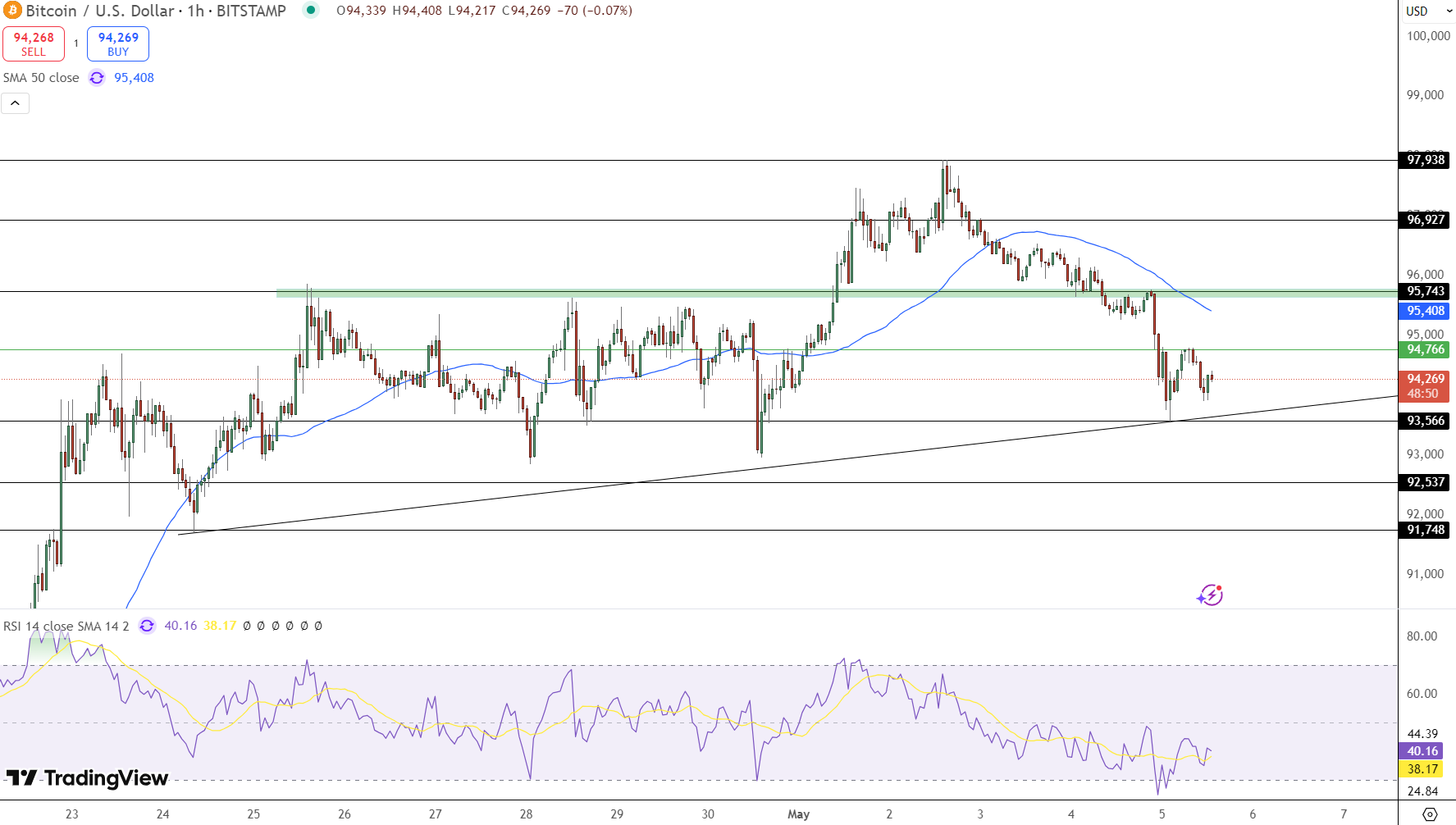Click the 94,268 SELL button
The width and height of the screenshot is (1456, 825).
pos(34,44)
